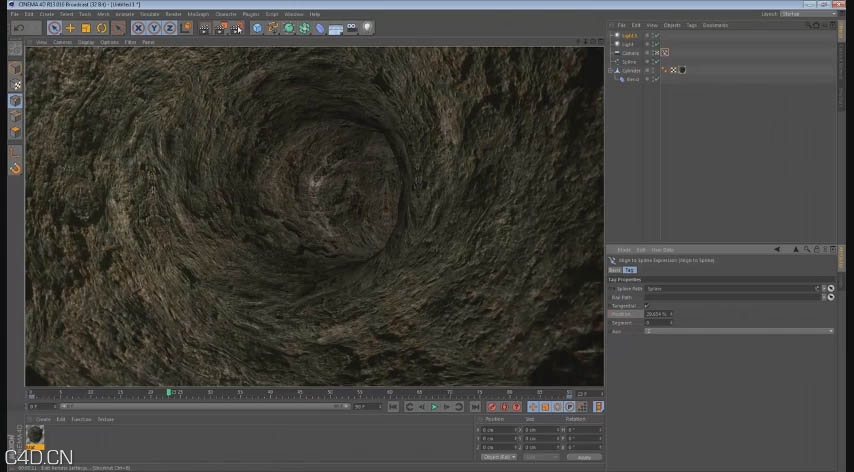Open the MoGraph menu
Viewport: 854px width, 472px height.
tap(198, 14)
